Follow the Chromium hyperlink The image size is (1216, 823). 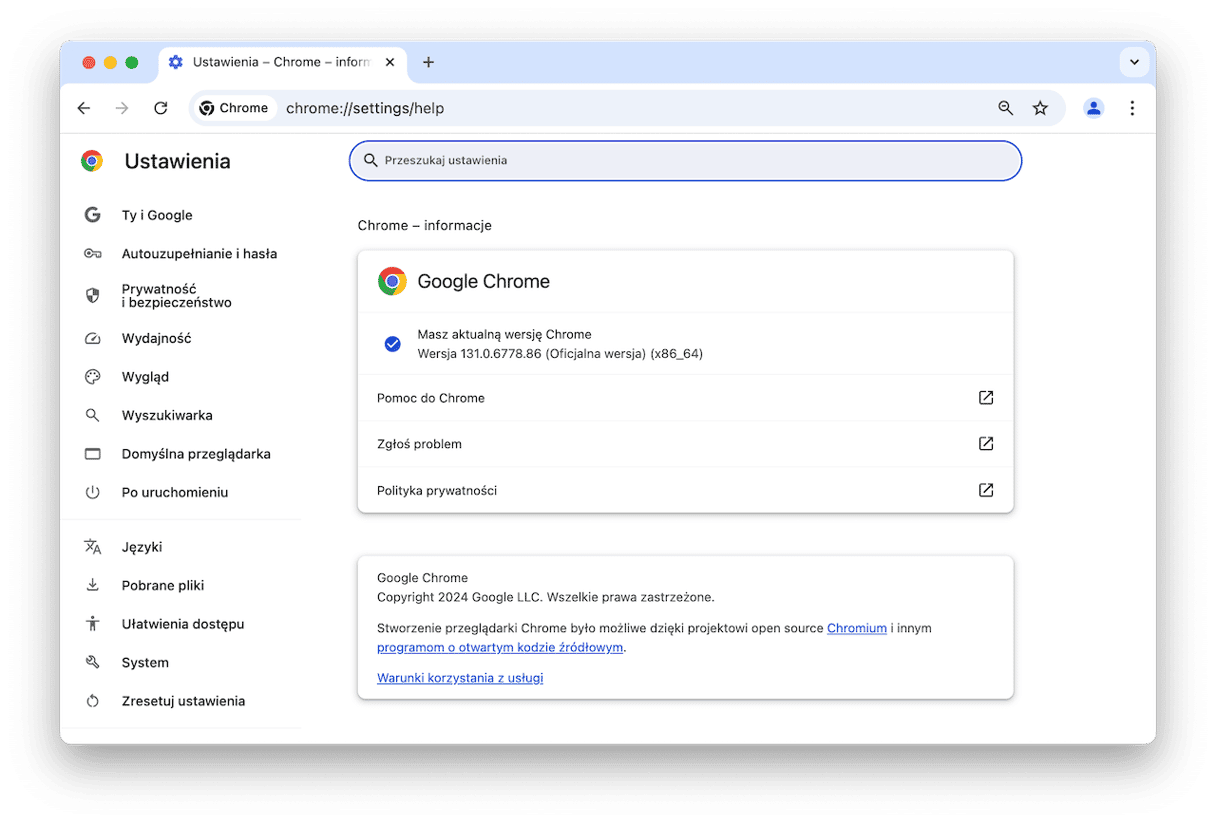tap(857, 628)
